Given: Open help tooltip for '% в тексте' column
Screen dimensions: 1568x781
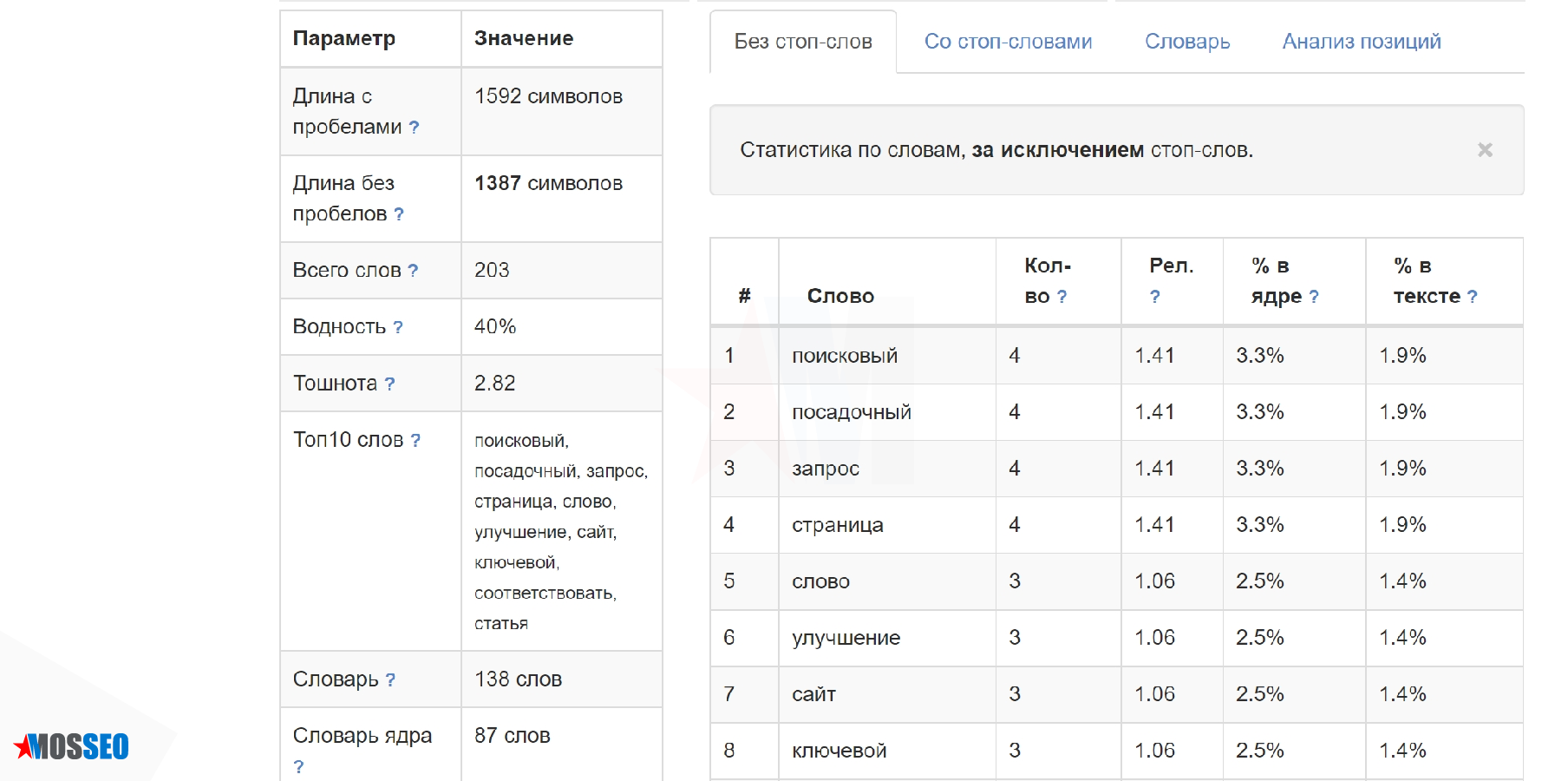Looking at the screenshot, I should point(1472,297).
